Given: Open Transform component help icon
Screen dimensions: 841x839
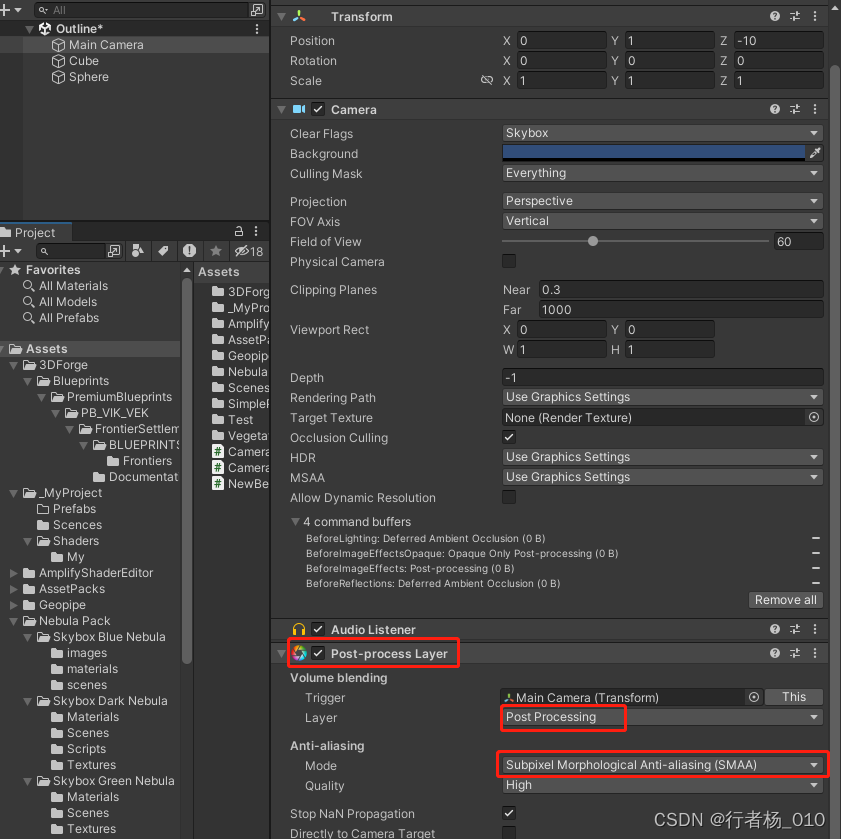Looking at the screenshot, I should 774,16.
